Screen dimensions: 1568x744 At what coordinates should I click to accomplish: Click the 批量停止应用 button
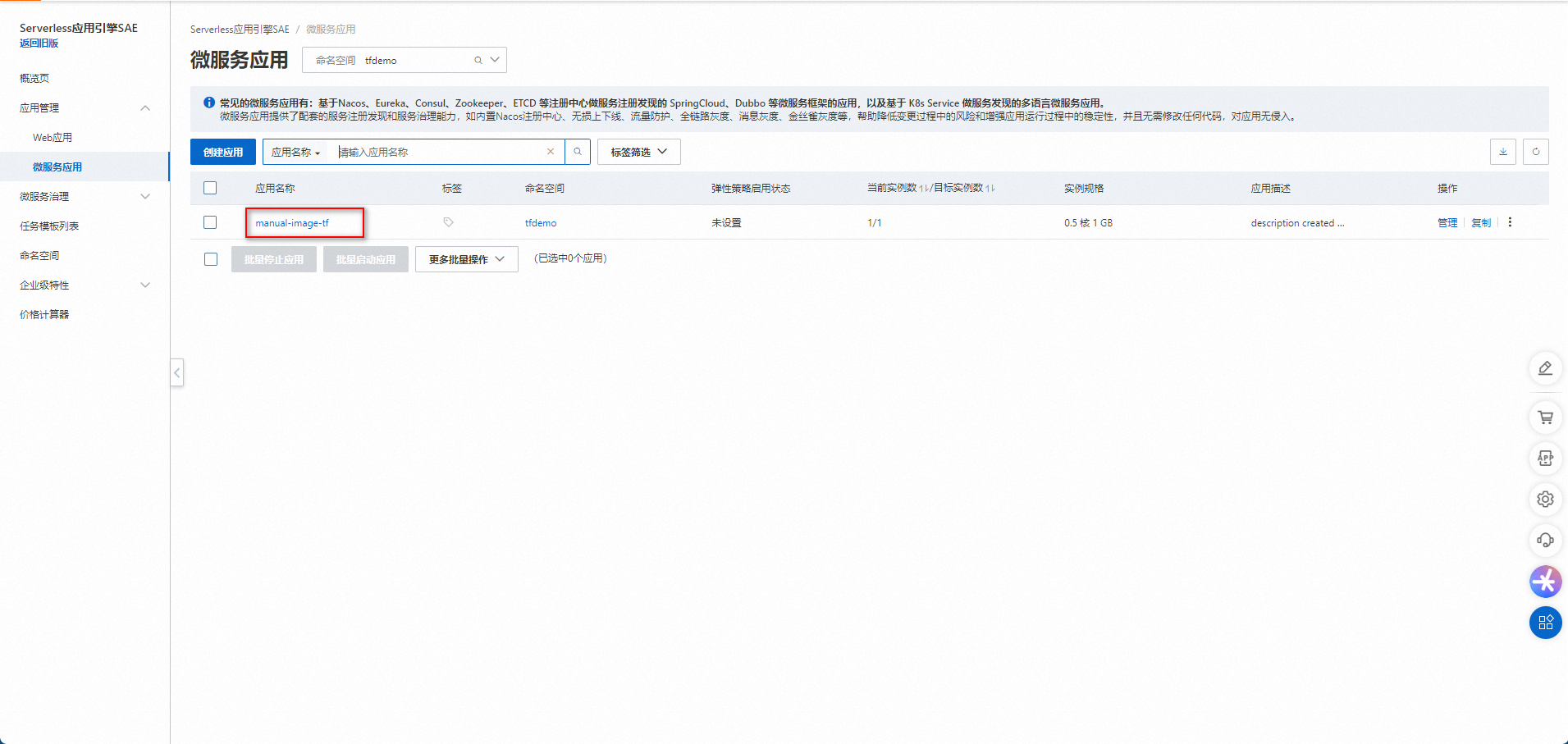274,259
